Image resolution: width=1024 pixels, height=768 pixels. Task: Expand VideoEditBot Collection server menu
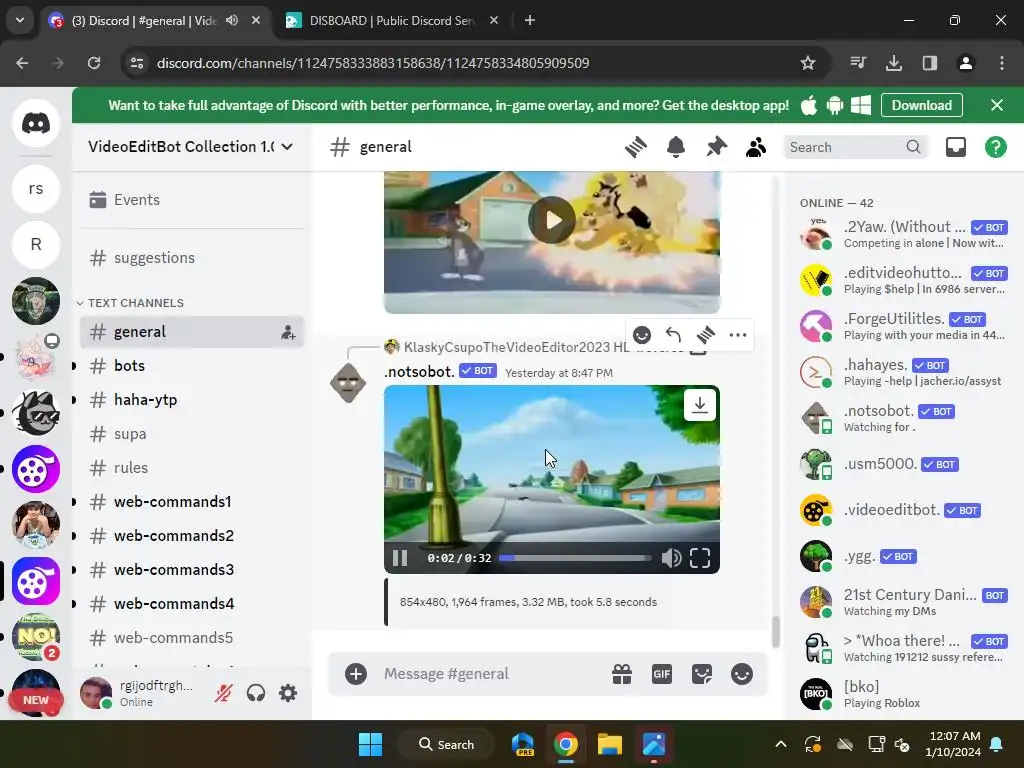191,147
